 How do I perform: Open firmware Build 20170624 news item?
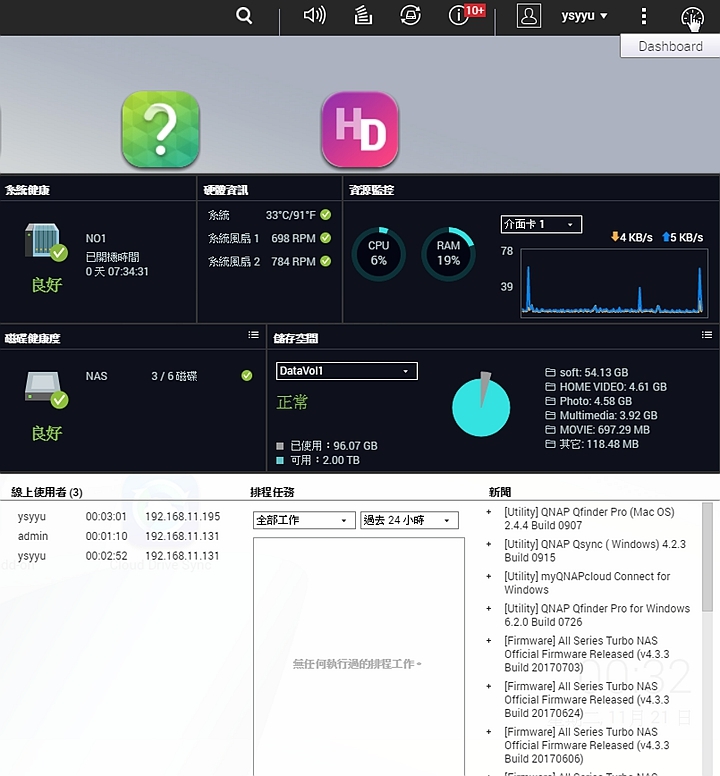[x=586, y=699]
